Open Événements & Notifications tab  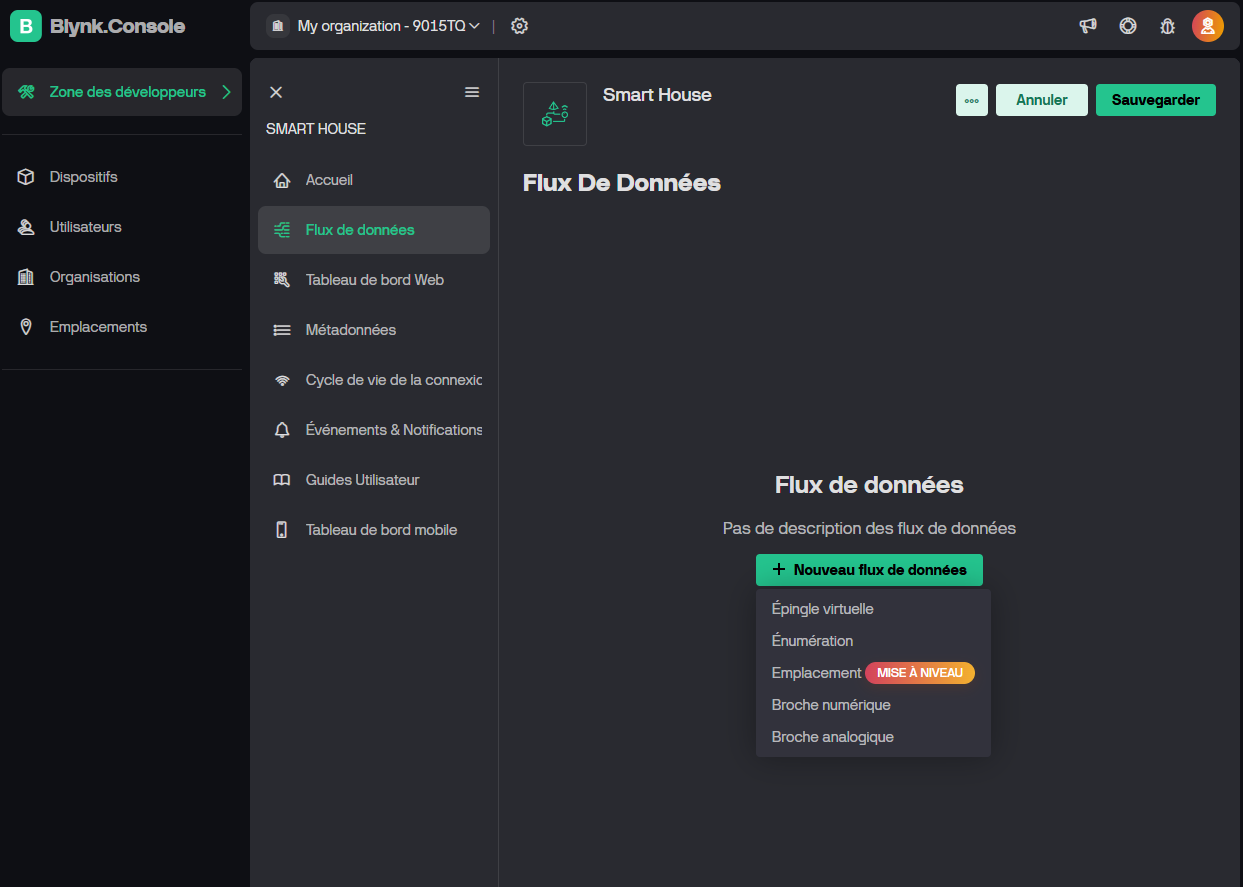pyautogui.click(x=374, y=430)
